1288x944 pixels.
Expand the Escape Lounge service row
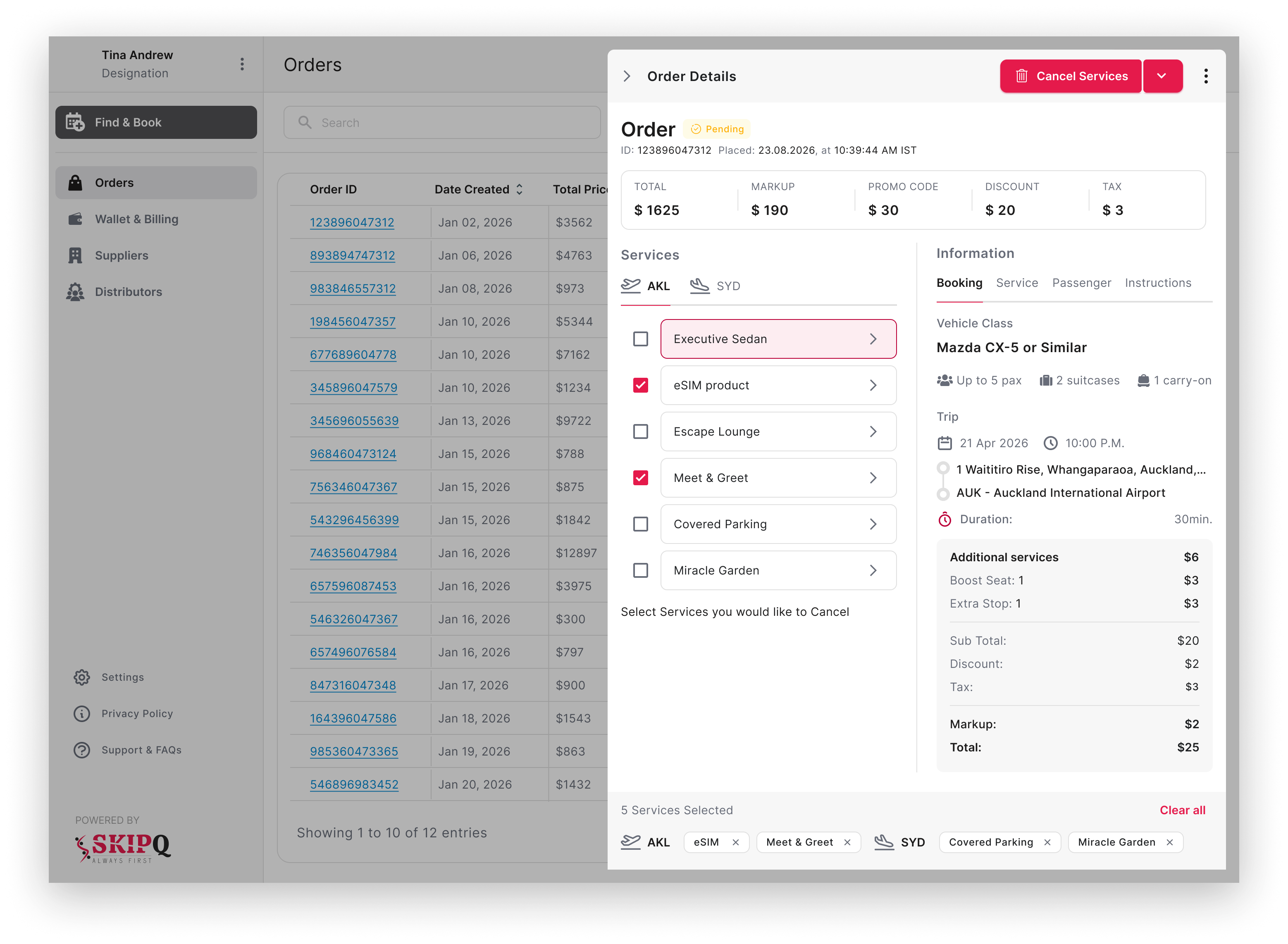click(778, 431)
